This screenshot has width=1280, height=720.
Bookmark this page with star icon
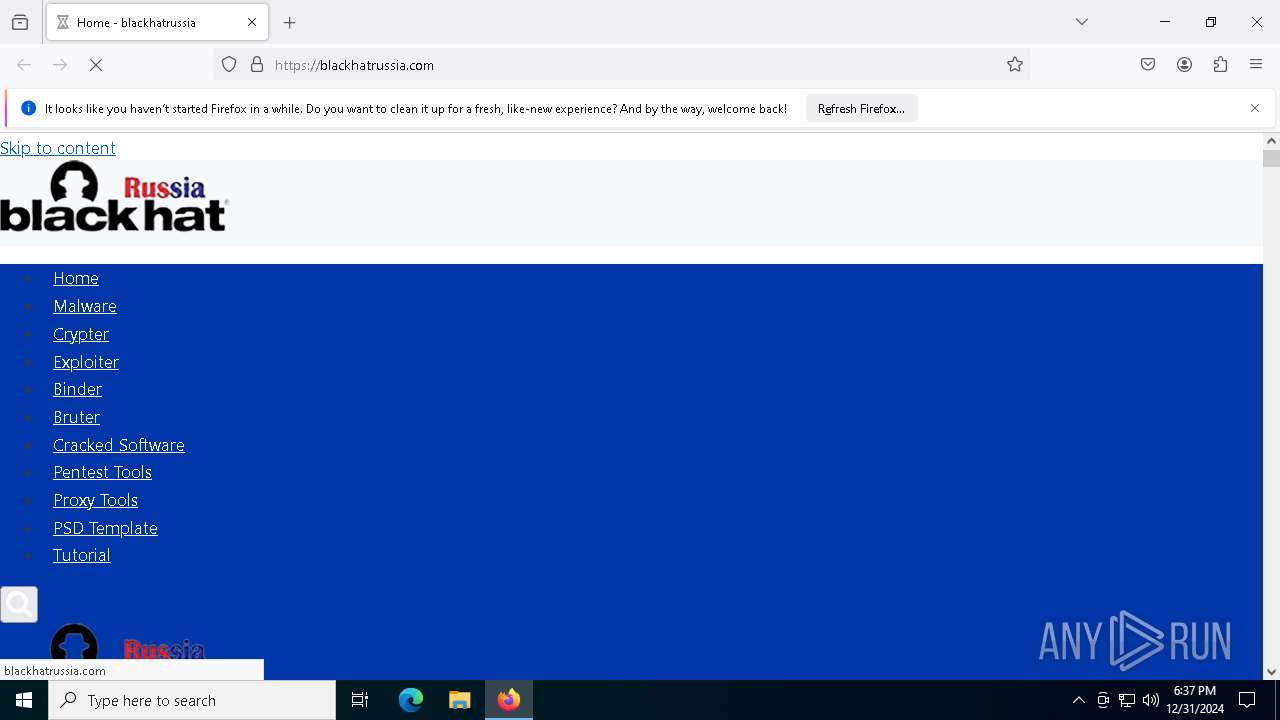(1015, 65)
